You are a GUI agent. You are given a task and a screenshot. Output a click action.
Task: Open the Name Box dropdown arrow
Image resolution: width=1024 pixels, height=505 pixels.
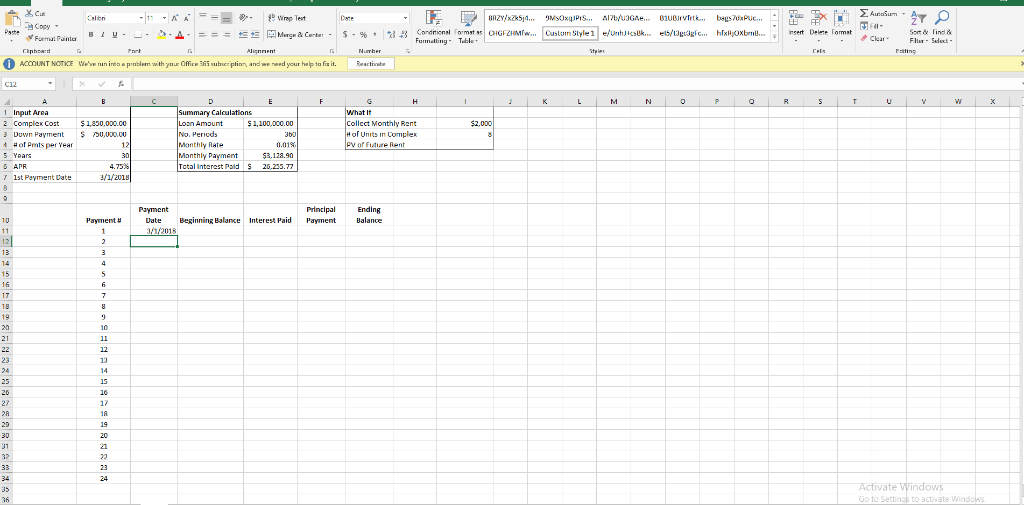click(x=51, y=84)
